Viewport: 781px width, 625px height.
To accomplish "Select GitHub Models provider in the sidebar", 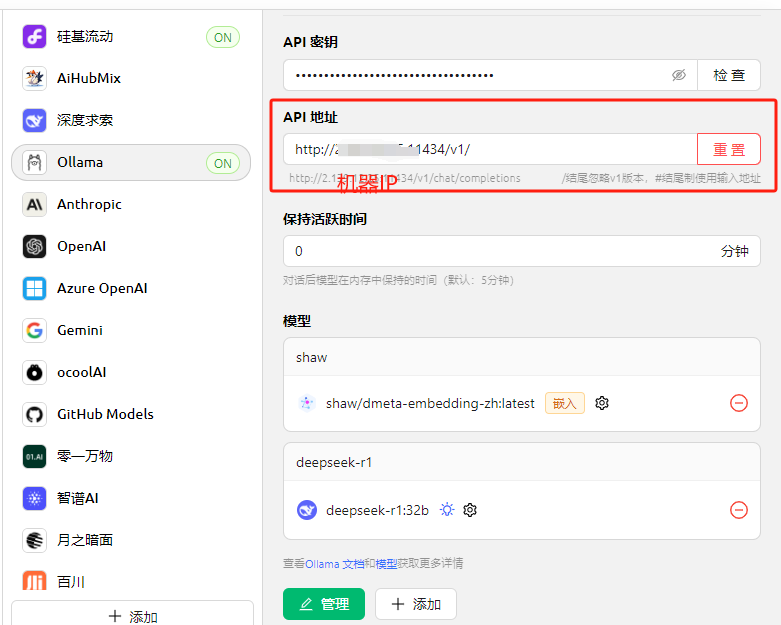I will coord(131,414).
